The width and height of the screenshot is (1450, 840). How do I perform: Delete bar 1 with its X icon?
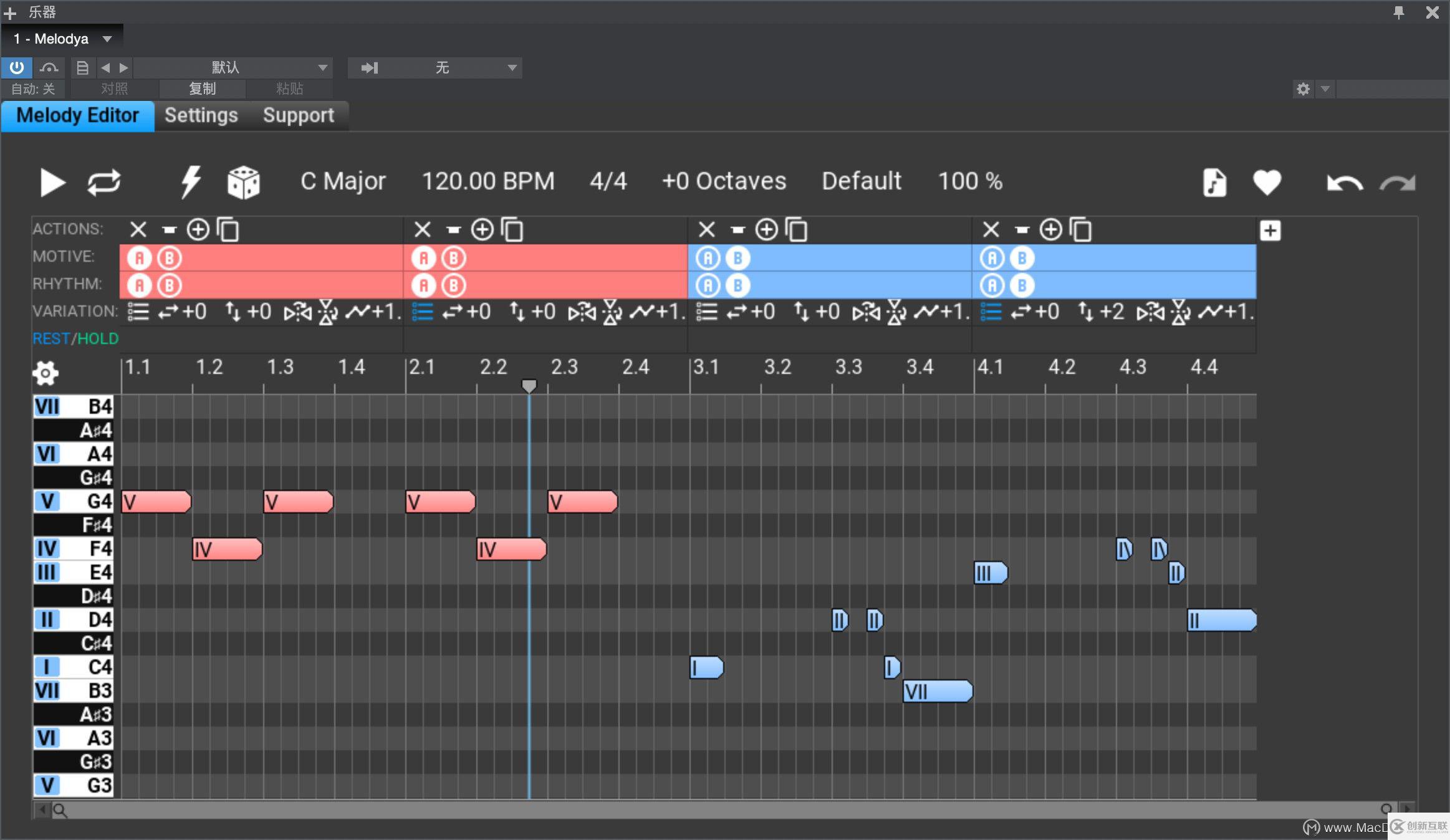(138, 229)
